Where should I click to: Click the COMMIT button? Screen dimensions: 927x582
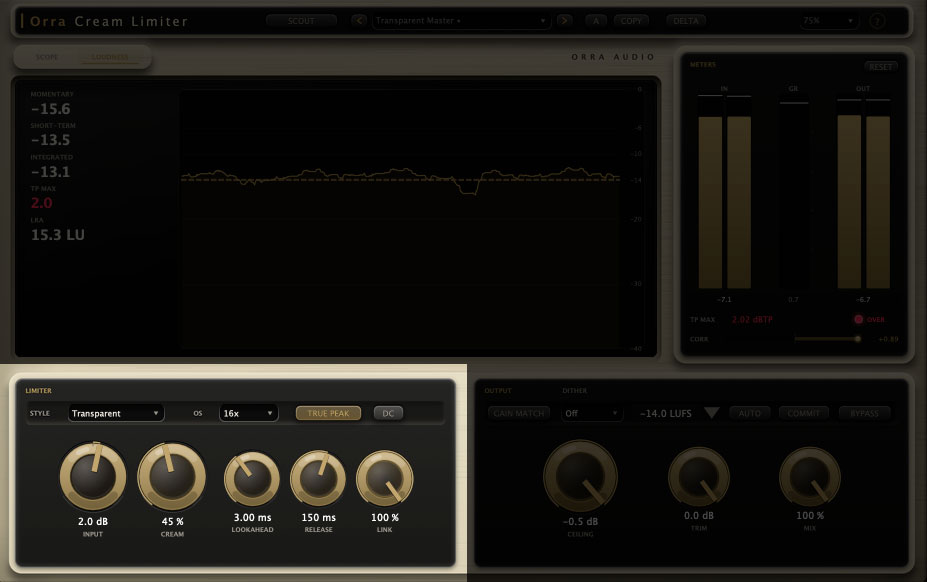pyautogui.click(x=803, y=413)
